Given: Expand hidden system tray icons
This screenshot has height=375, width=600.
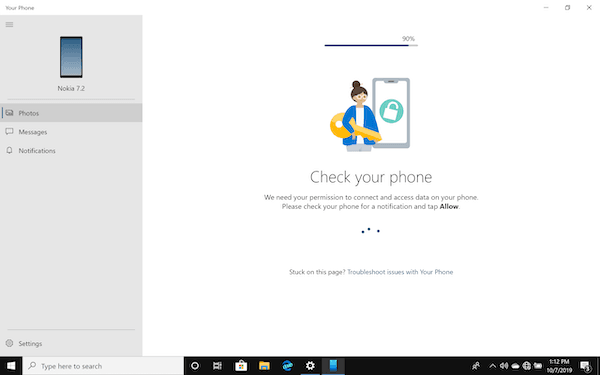Looking at the screenshot, I should [x=492, y=366].
